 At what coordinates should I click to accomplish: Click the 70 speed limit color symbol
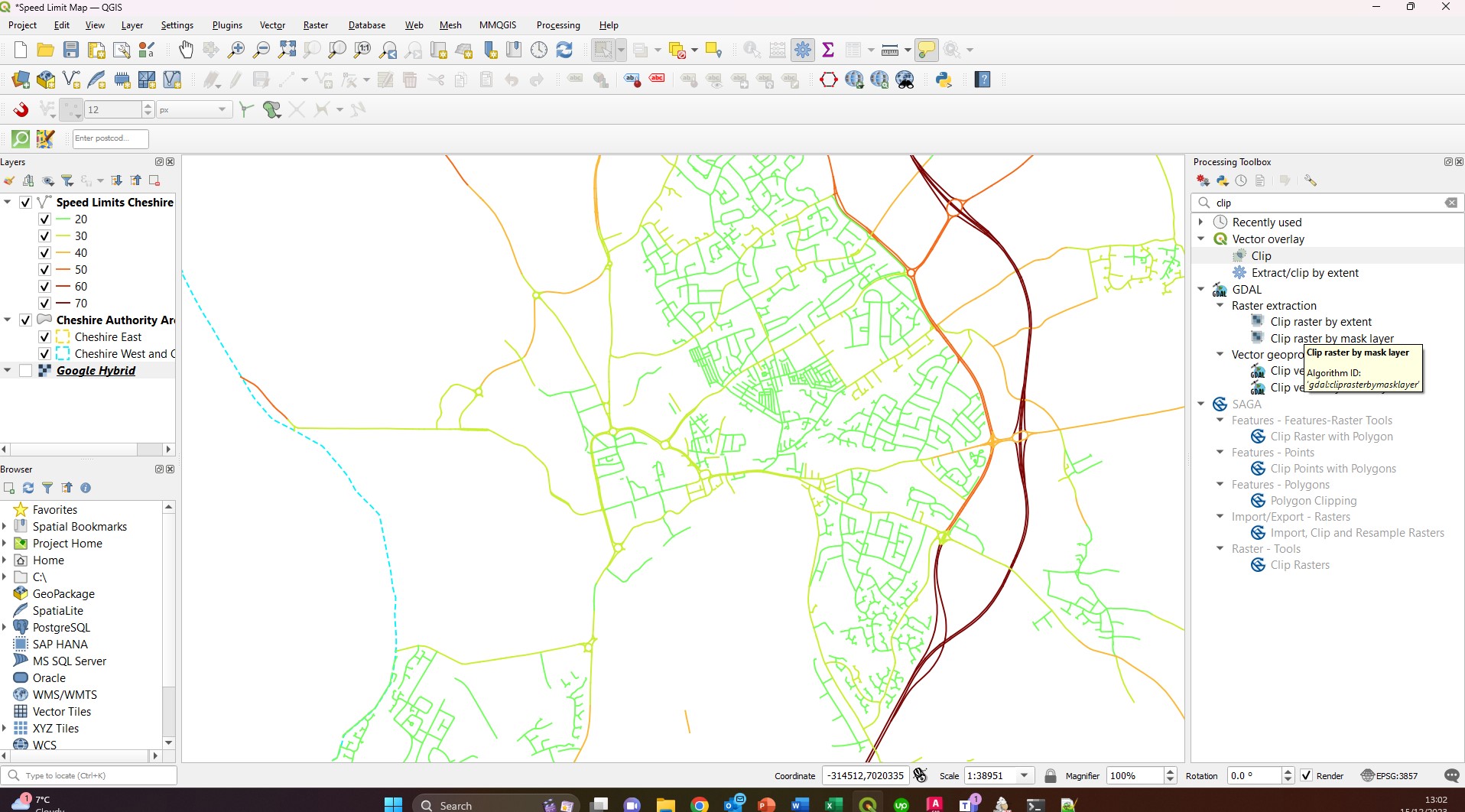click(x=64, y=303)
